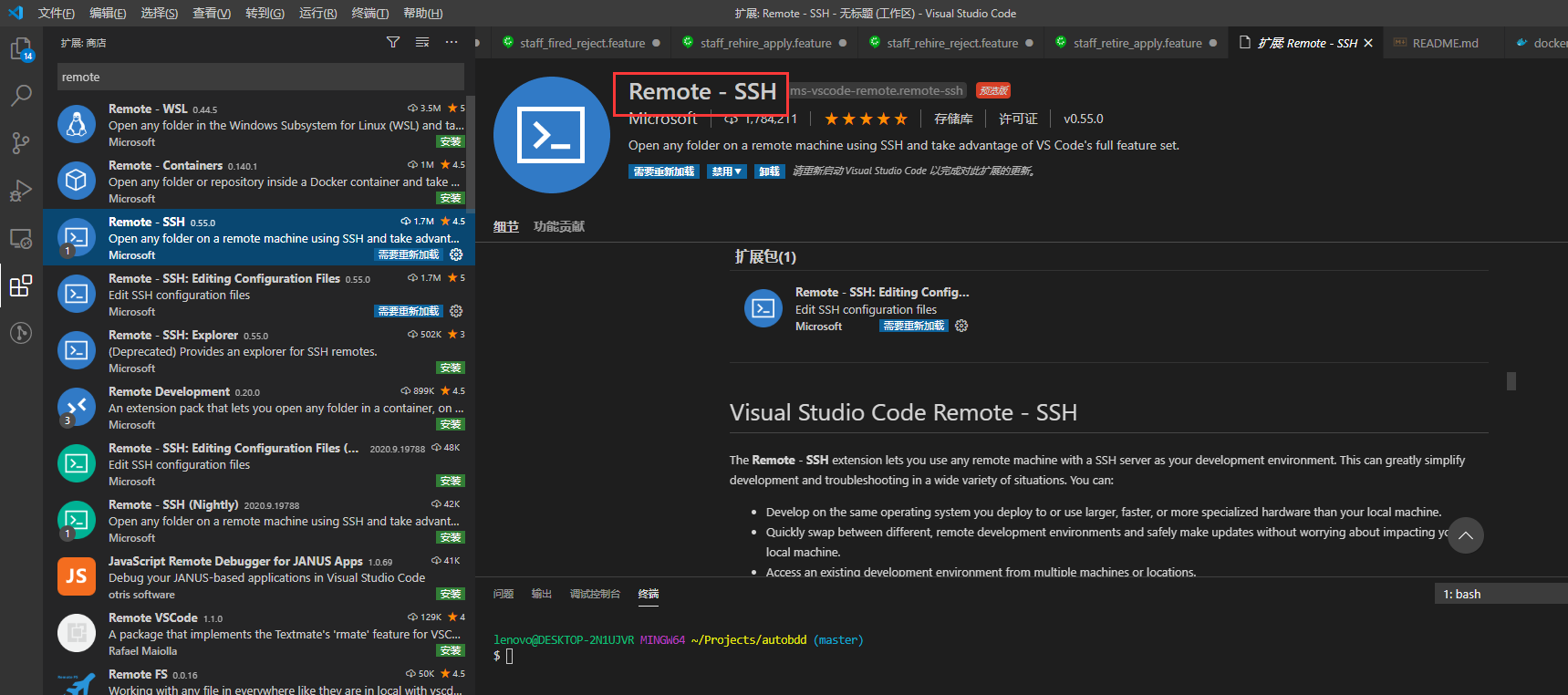Click 需要重新加载 in the extension pack entry
The image size is (1568, 695).
click(914, 326)
